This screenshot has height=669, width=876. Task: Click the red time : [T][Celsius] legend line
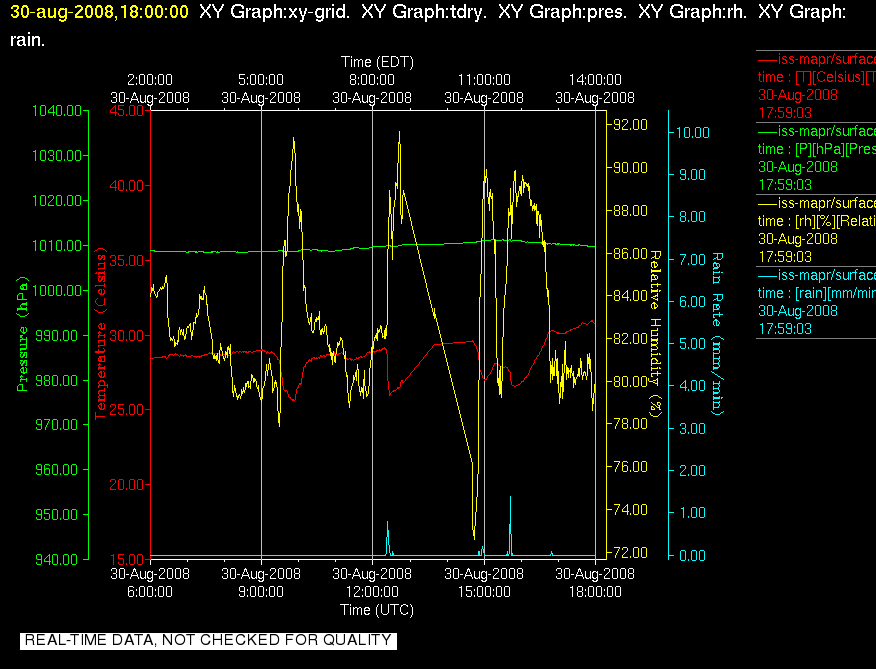[816, 77]
